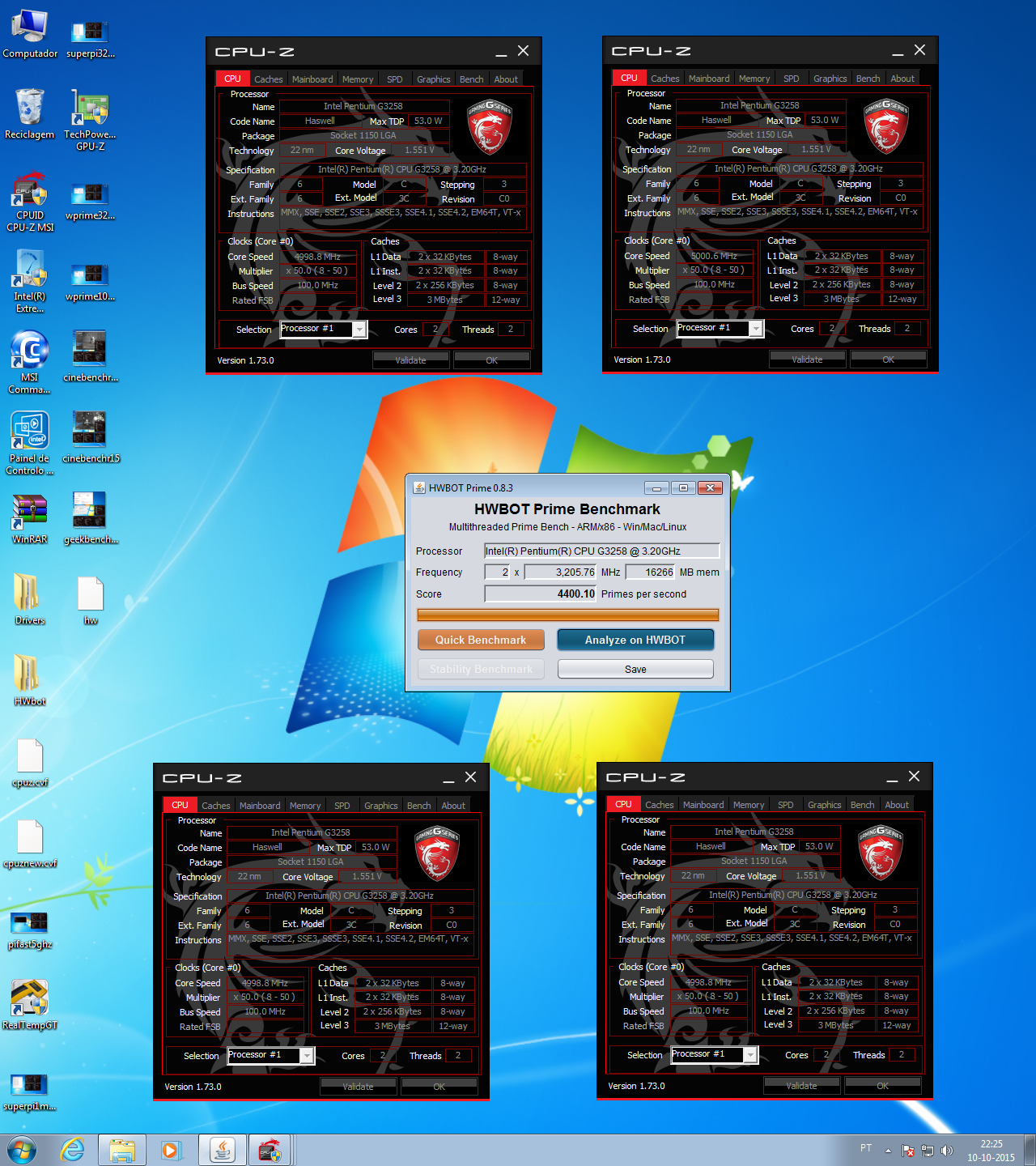The image size is (1036, 1166).
Task: Click the orange HWBOT Prime progress bar
Action: 568,615
